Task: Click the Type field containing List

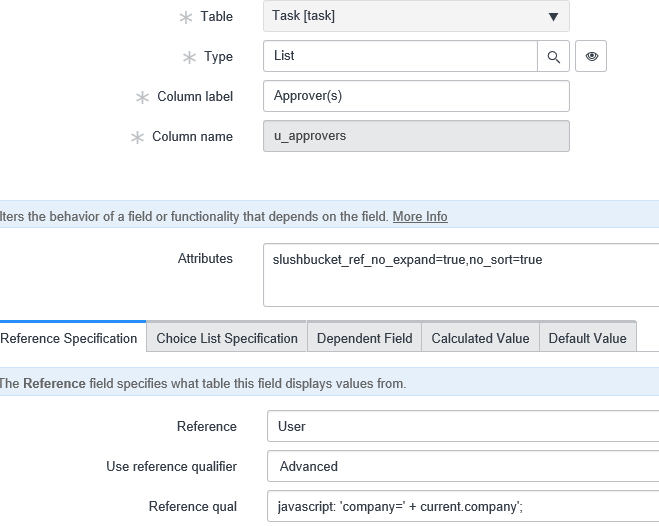Action: pos(400,57)
